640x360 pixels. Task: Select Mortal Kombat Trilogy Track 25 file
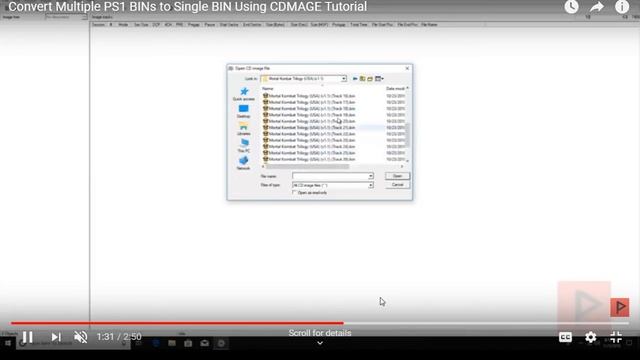click(309, 153)
